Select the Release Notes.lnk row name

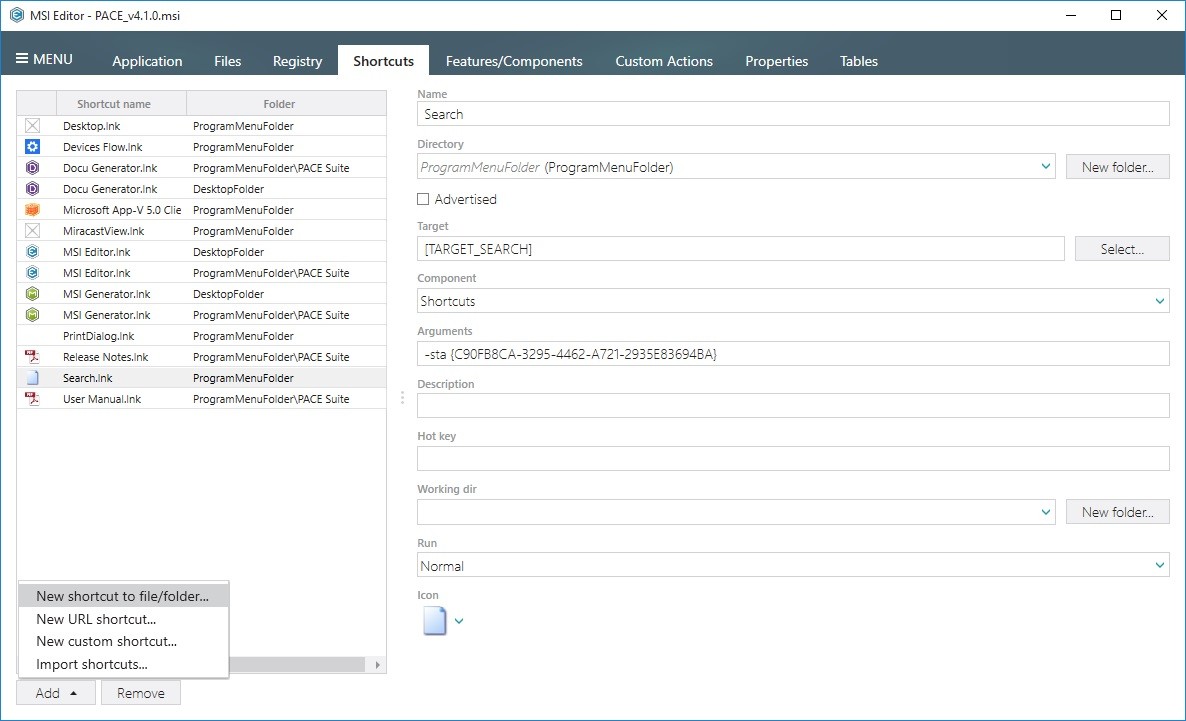105,357
